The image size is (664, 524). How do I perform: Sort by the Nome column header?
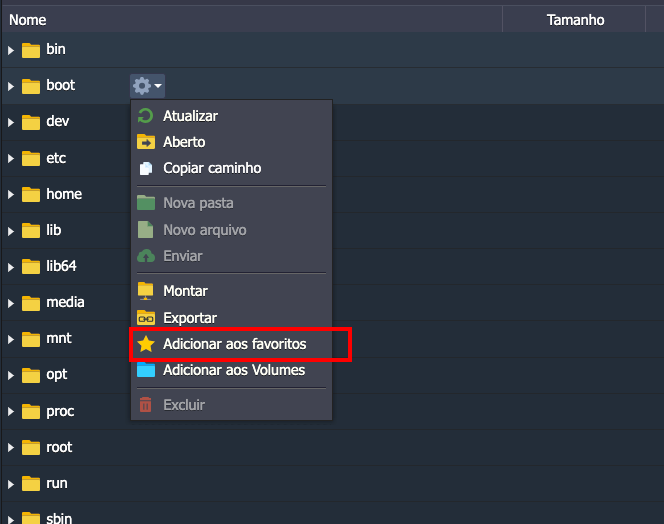point(28,19)
